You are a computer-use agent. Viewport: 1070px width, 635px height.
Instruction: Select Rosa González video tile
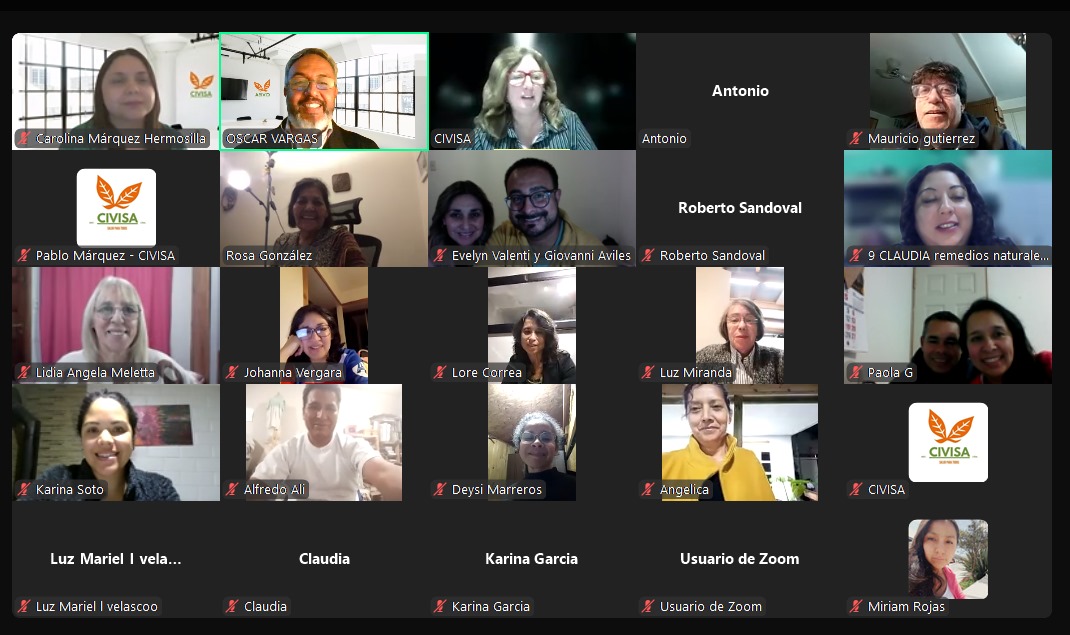click(x=324, y=209)
